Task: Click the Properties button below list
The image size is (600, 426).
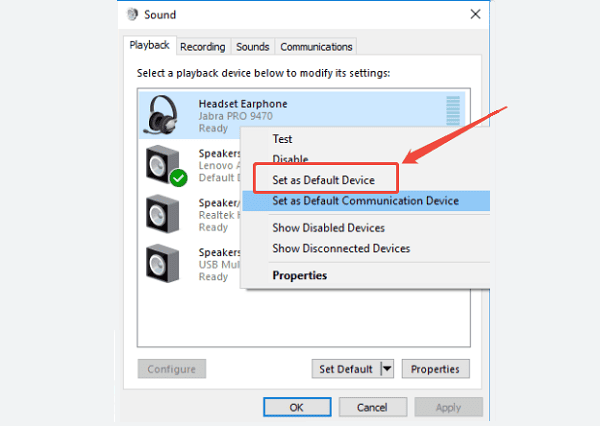Action: [435, 369]
